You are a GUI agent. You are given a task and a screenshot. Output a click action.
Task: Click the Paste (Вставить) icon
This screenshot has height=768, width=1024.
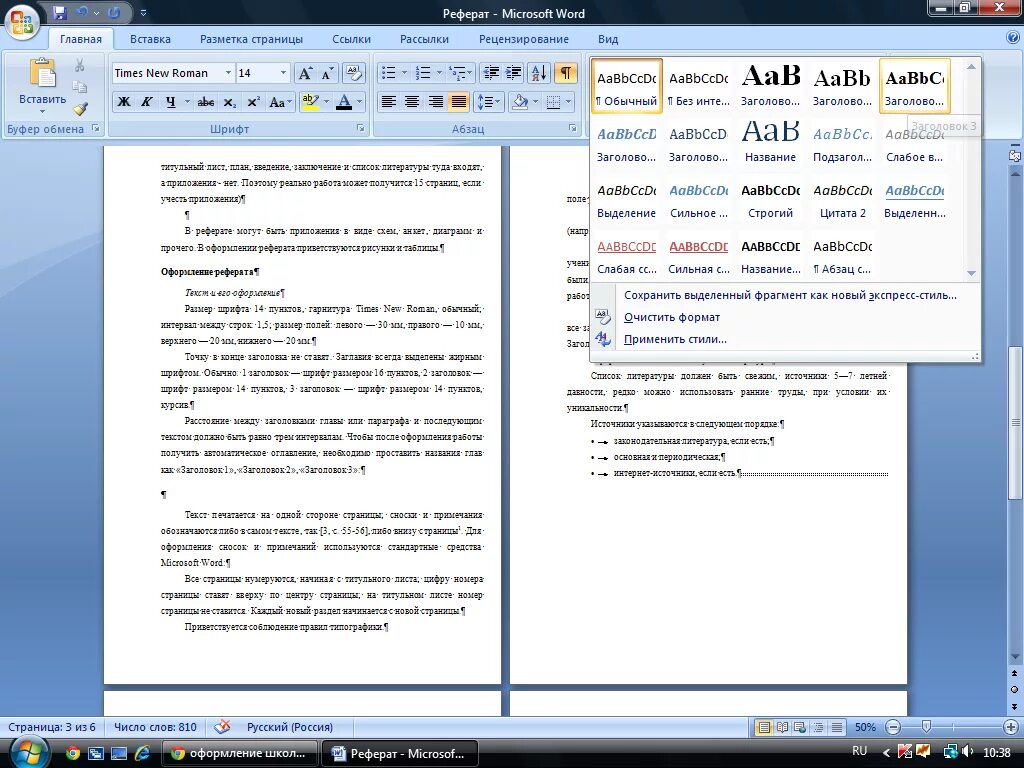point(42,73)
